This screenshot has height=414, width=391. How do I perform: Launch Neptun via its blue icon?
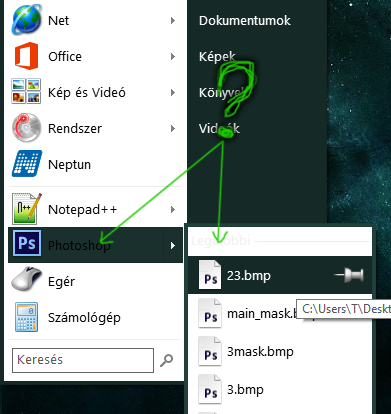(x=27, y=163)
